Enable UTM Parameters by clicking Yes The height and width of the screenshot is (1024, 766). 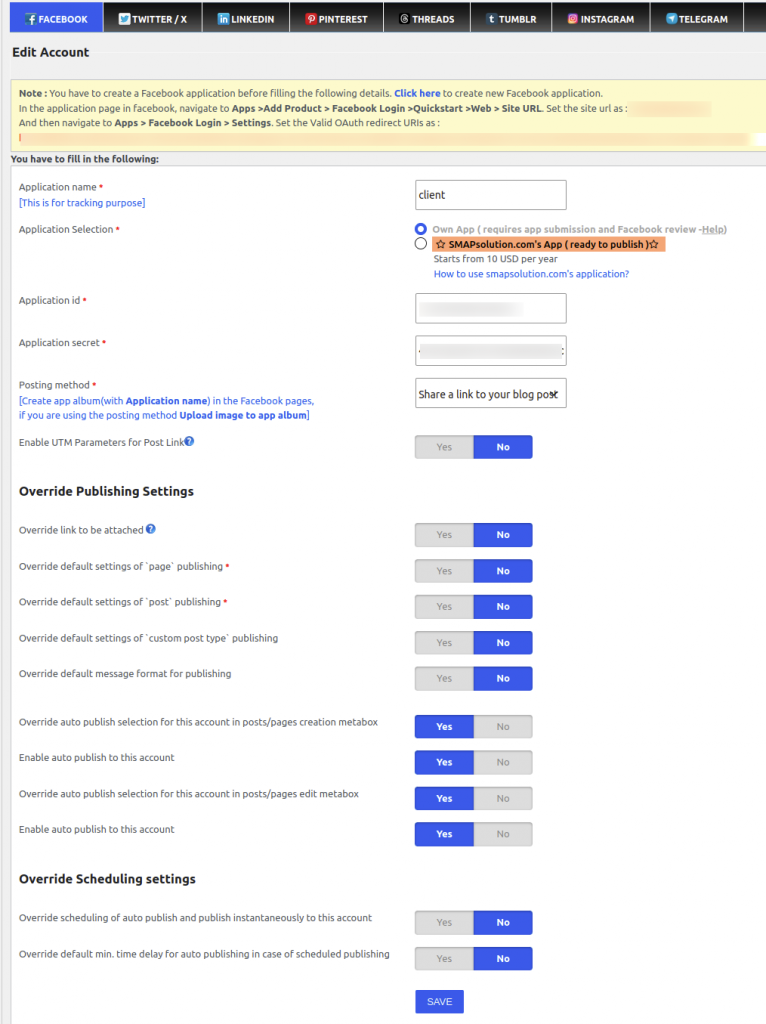[x=444, y=447]
